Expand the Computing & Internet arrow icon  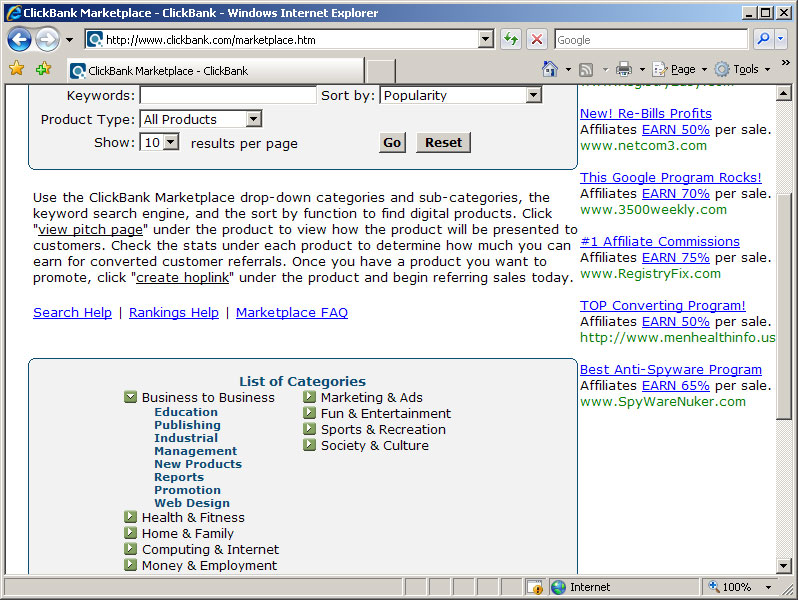point(130,549)
